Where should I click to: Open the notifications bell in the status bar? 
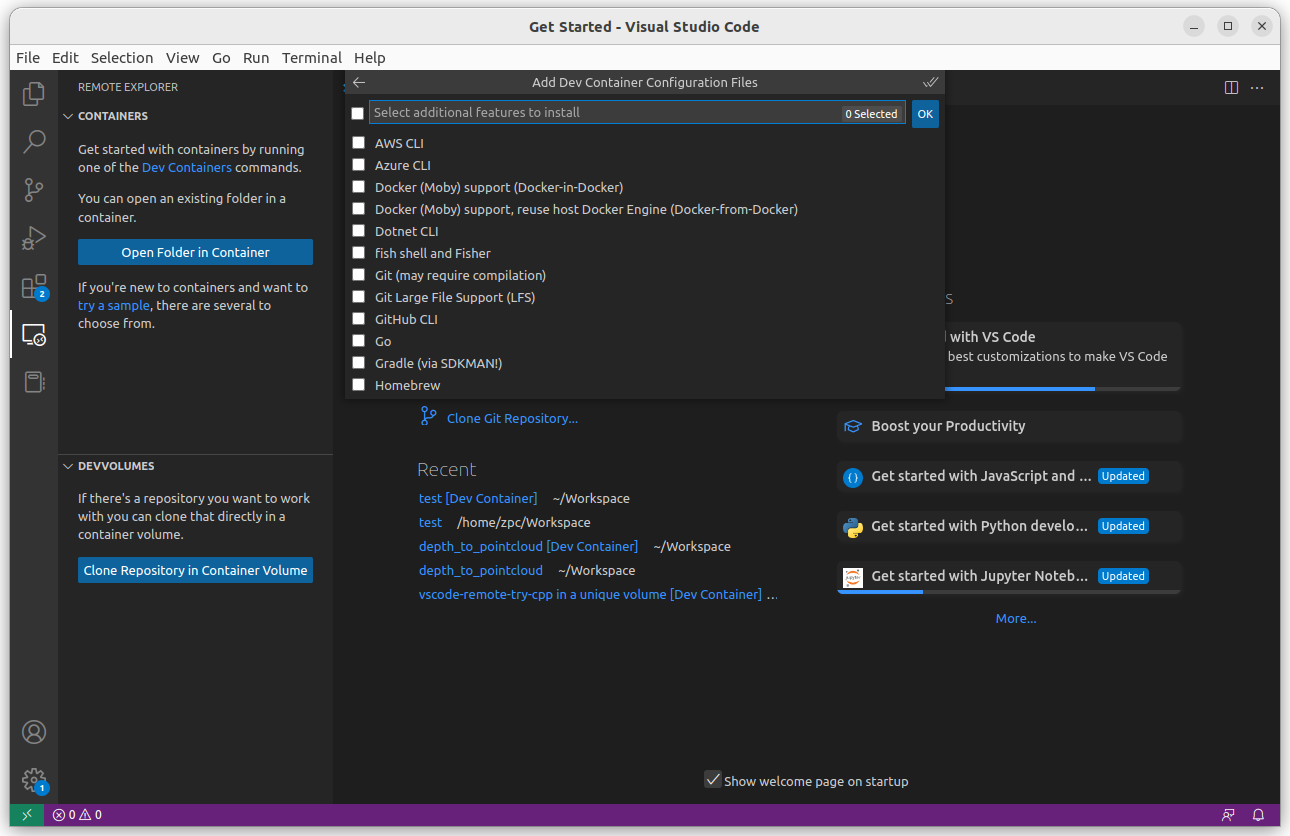point(1259,815)
